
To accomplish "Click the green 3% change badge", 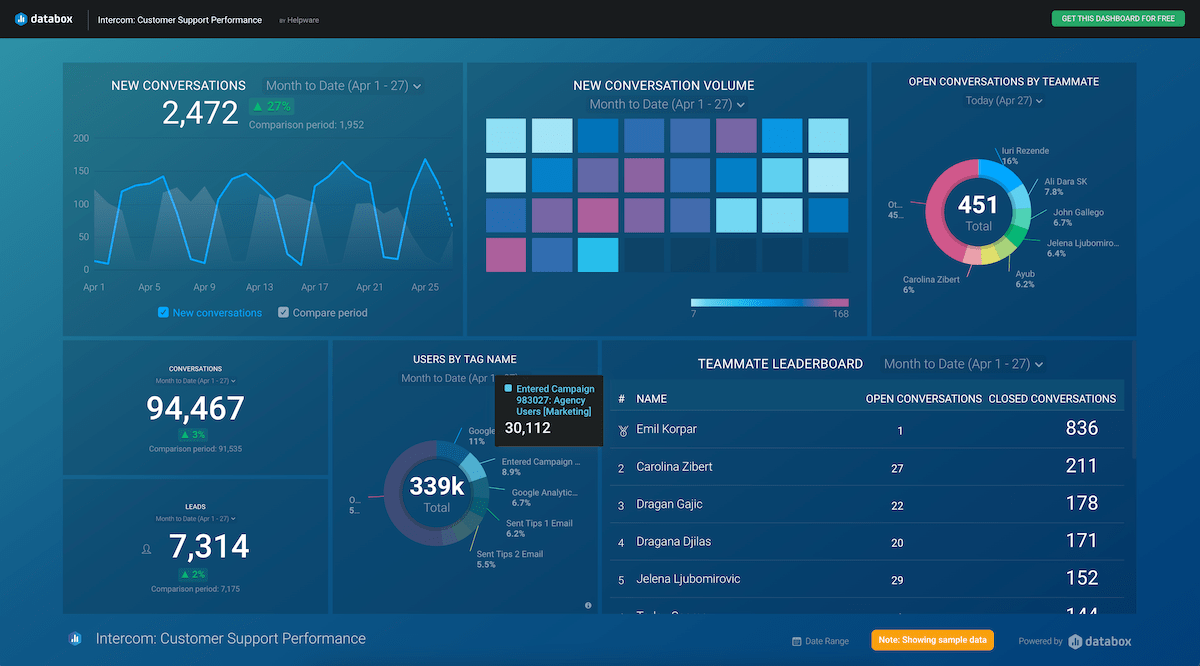I will (x=195, y=435).
